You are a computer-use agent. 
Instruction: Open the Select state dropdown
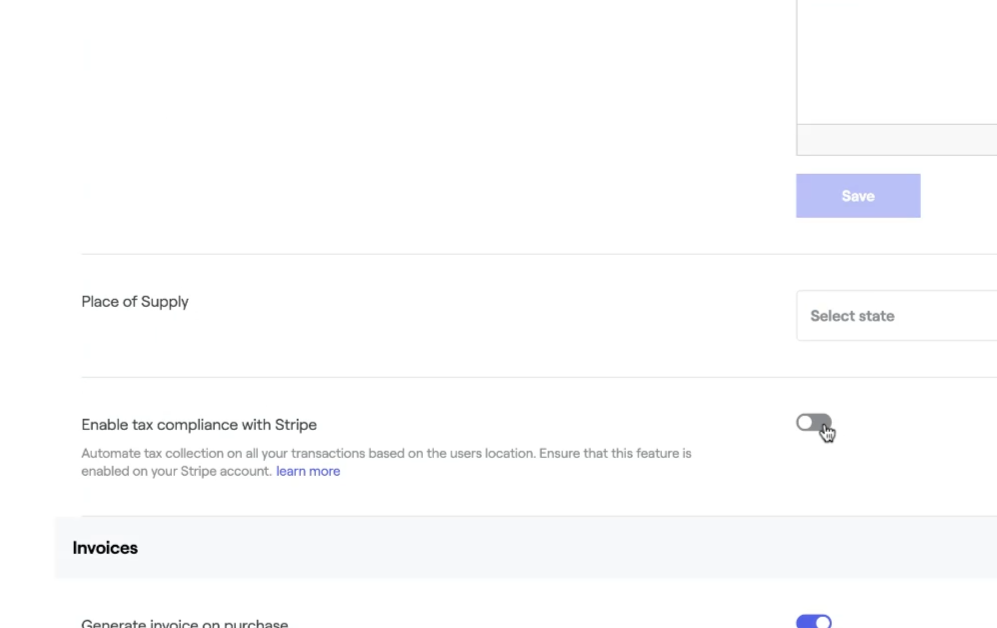tap(896, 316)
